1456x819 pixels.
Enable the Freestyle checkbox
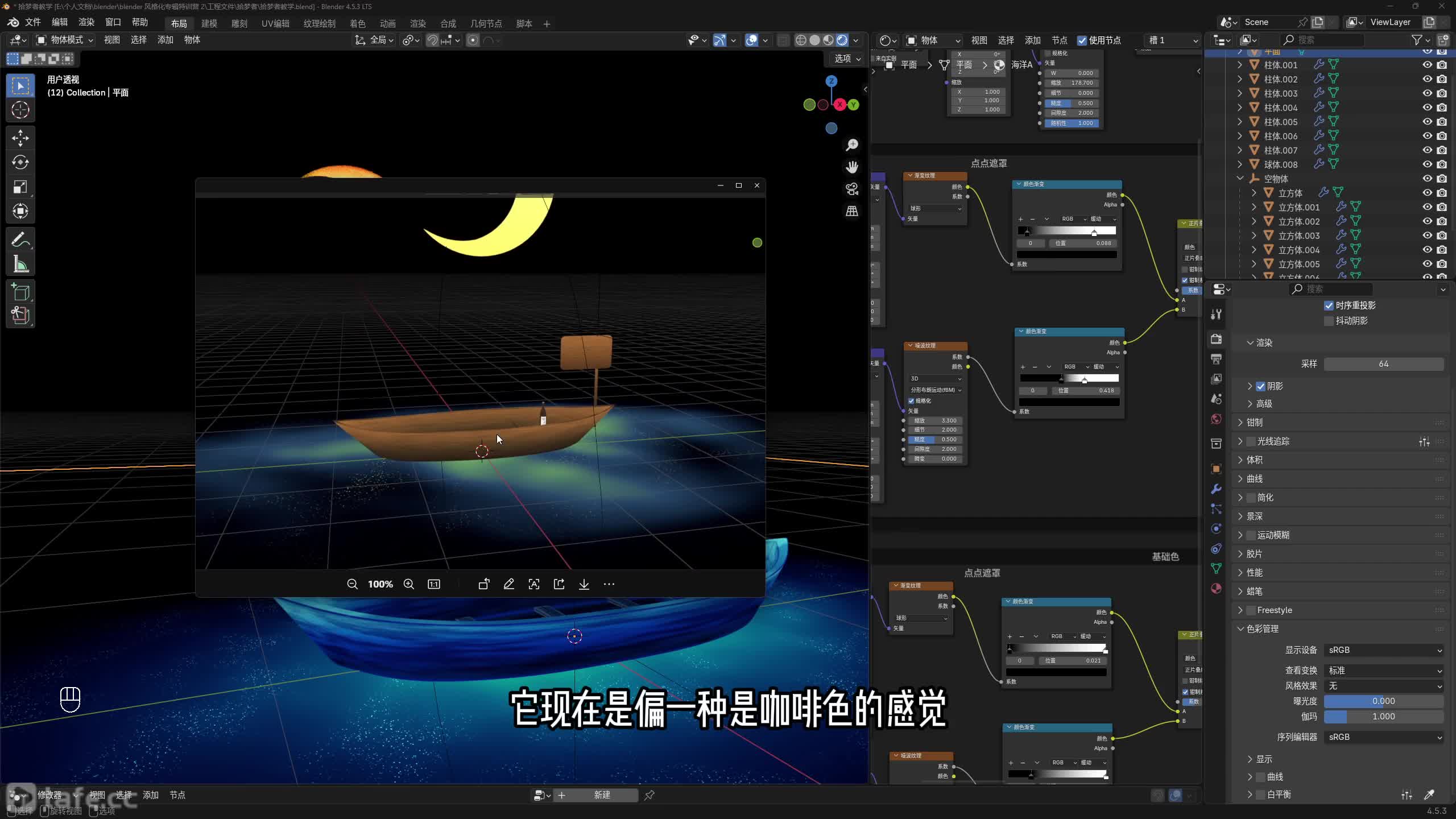pos(1251,610)
